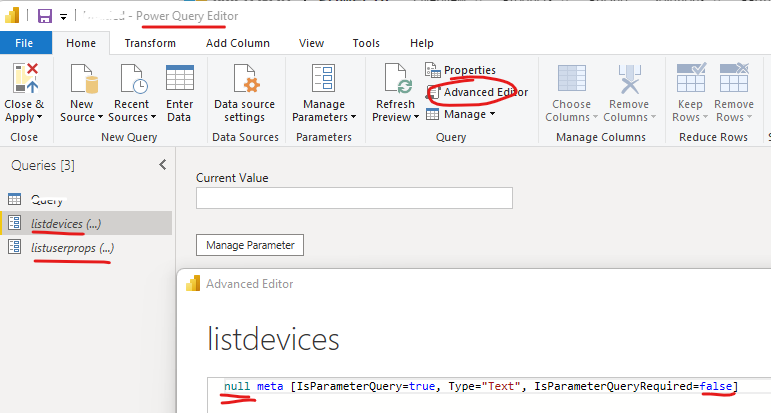Switch to the Tools tab
This screenshot has height=413, width=771.
pos(366,43)
